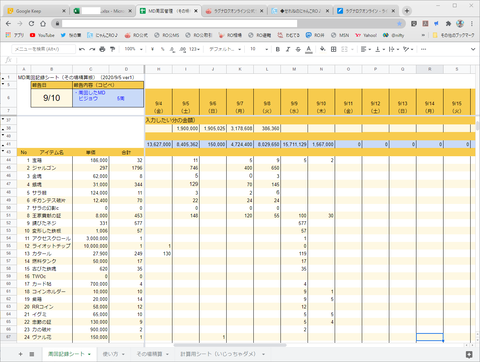
Task: Open the MSN bookmark
Action: tap(340, 35)
